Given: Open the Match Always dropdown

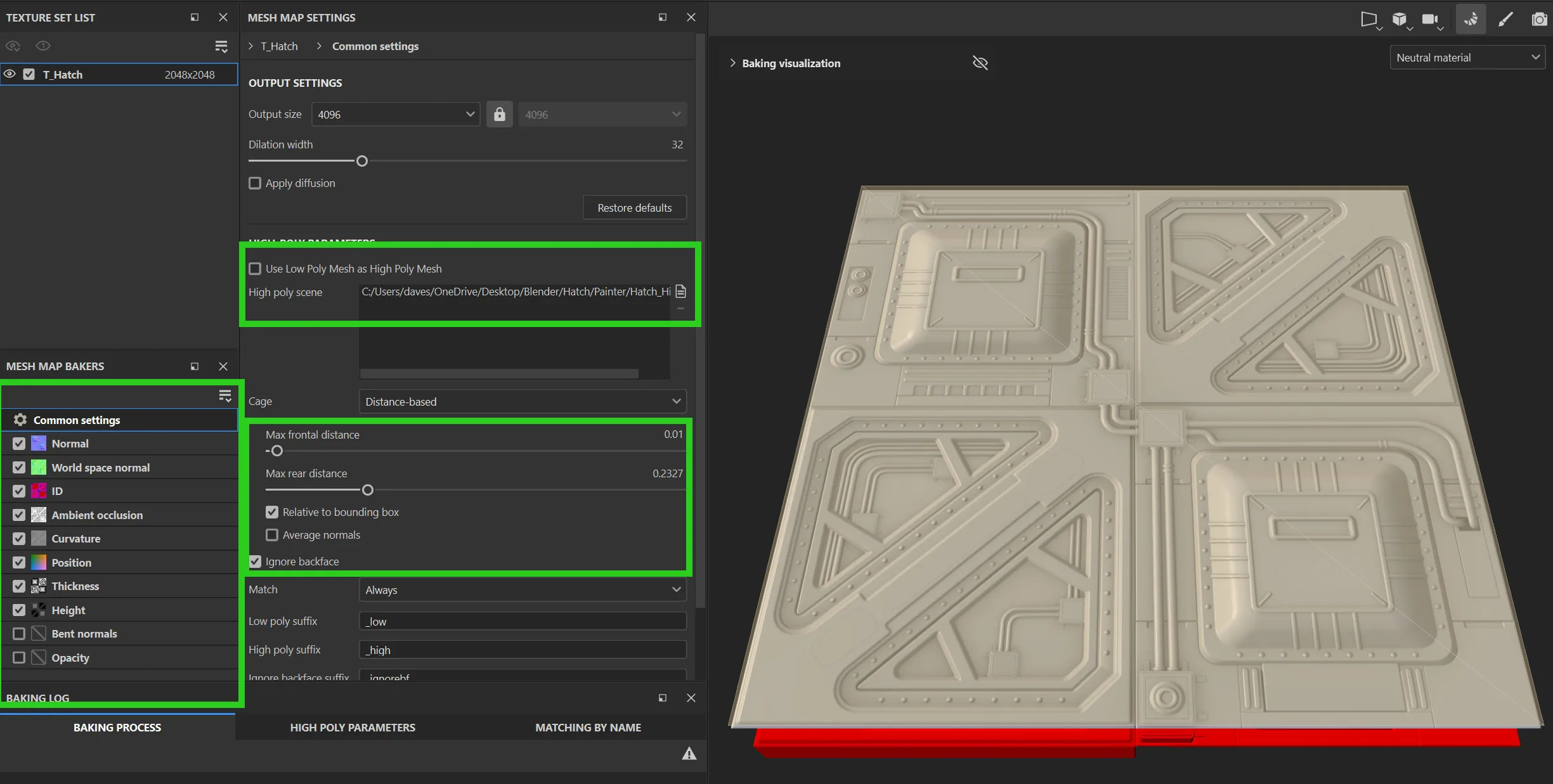Looking at the screenshot, I should pos(523,590).
